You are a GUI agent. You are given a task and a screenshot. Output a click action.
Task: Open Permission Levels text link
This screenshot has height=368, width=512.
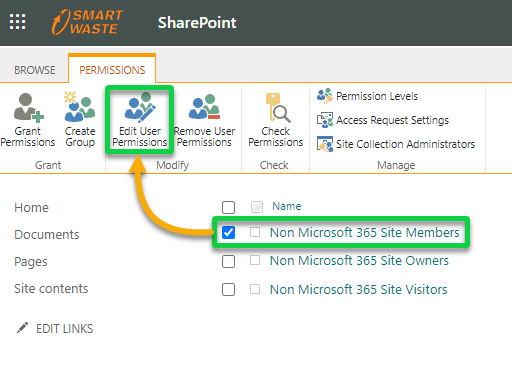[377, 96]
